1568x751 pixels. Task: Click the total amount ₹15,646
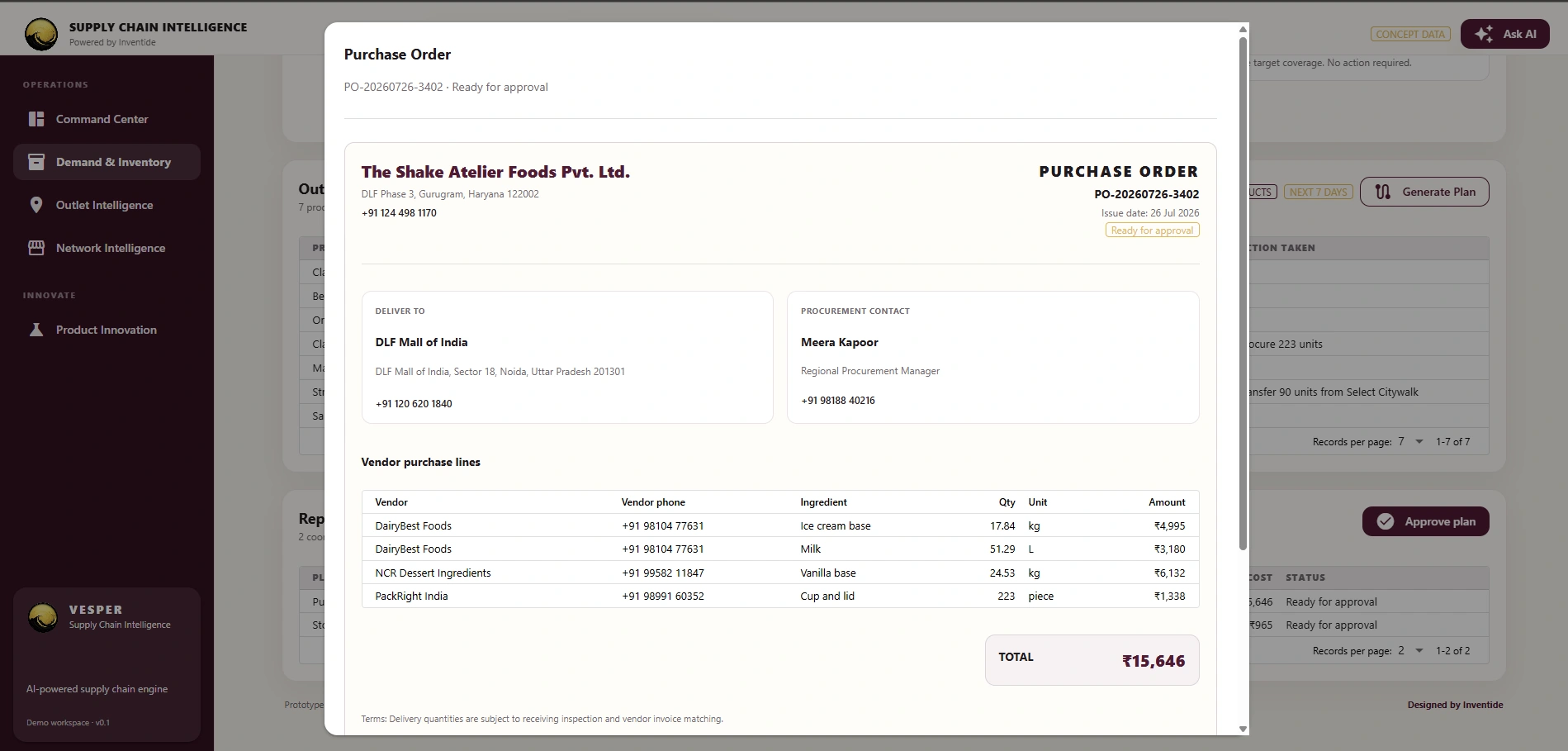[x=1153, y=661]
